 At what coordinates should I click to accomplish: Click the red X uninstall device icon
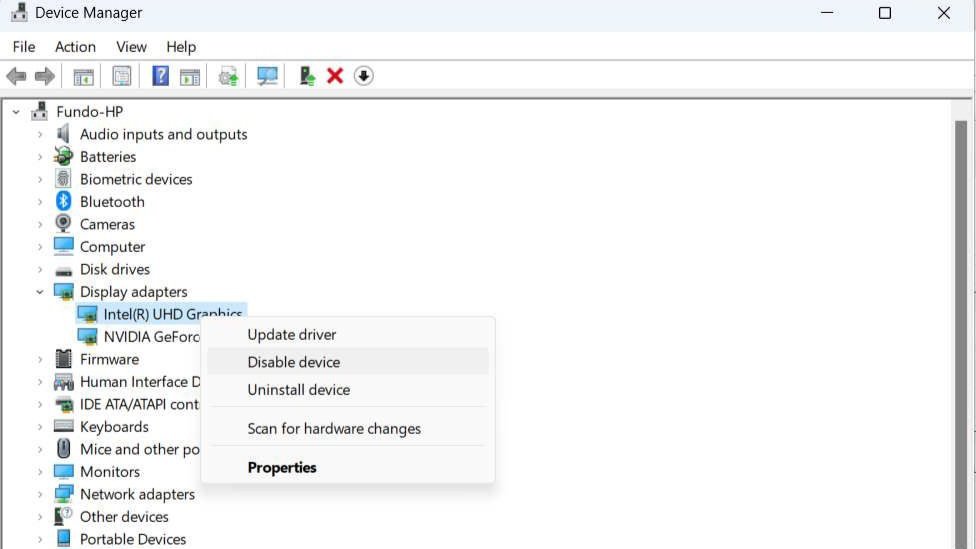coord(335,76)
